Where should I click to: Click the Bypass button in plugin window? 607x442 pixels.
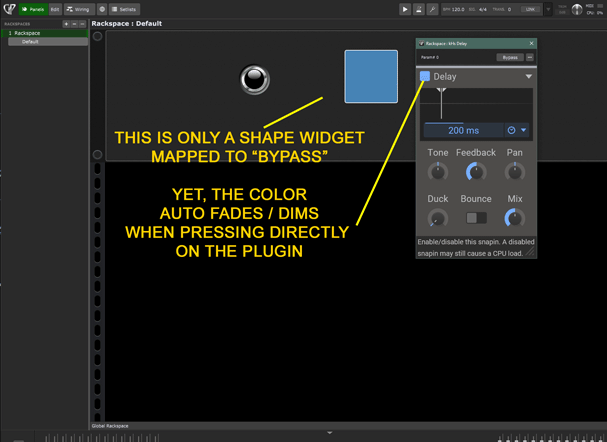click(x=510, y=57)
